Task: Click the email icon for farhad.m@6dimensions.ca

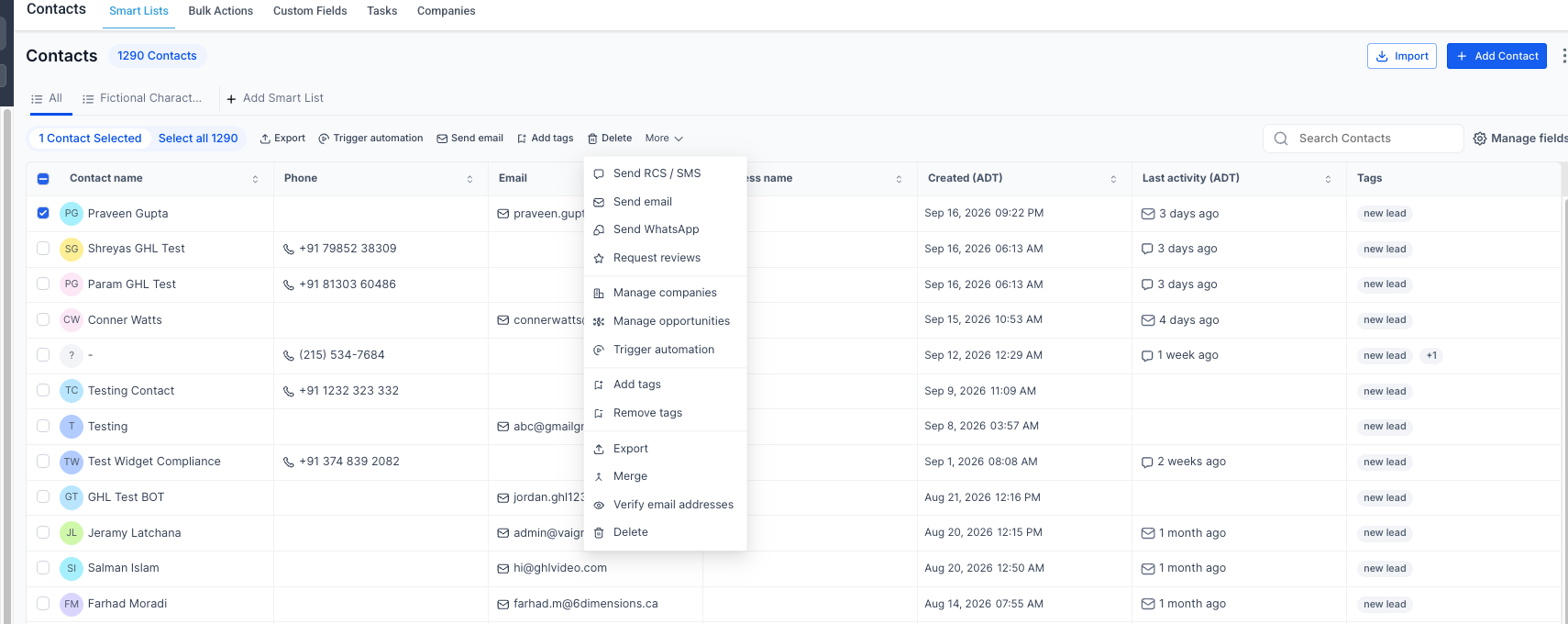Action: coord(503,605)
